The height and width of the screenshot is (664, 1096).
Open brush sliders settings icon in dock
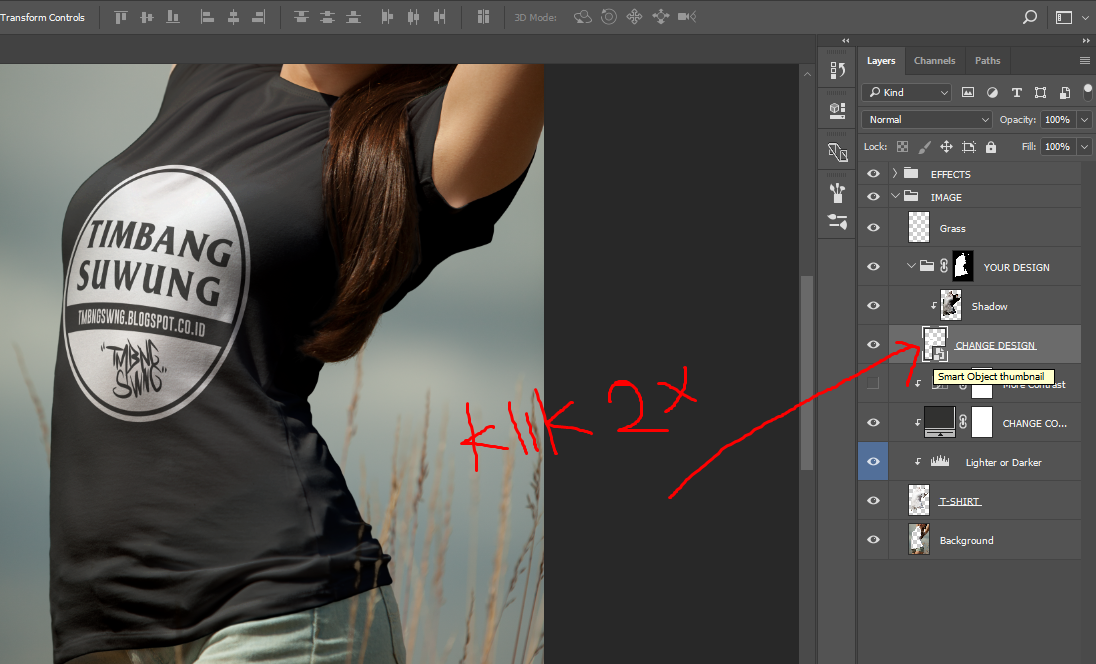coord(837,222)
